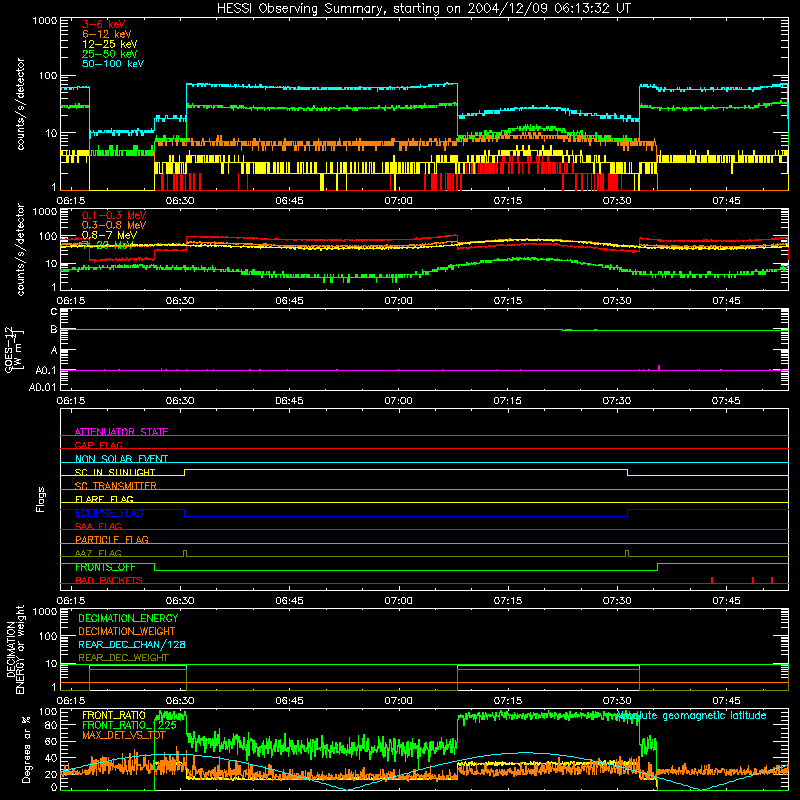Click the NON_SOLAR_EVENT flag label
The image size is (800, 800).
point(121,459)
